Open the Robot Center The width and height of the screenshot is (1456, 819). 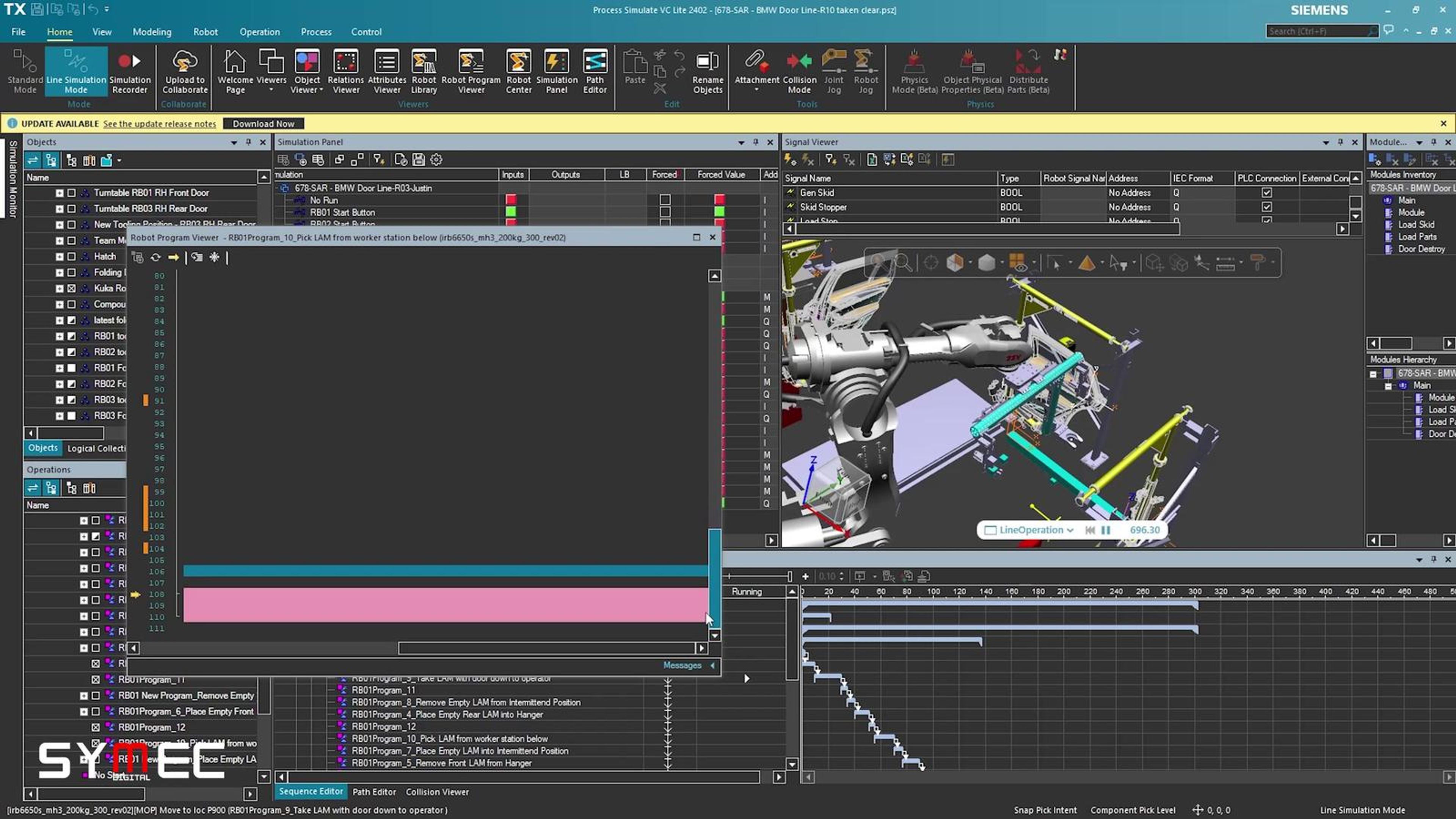coord(518,71)
